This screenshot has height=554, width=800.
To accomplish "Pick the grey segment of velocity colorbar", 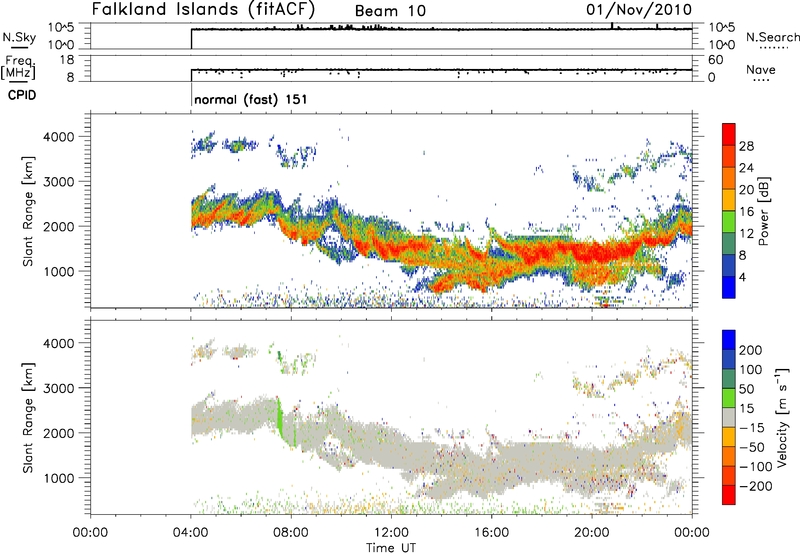I will point(729,418).
